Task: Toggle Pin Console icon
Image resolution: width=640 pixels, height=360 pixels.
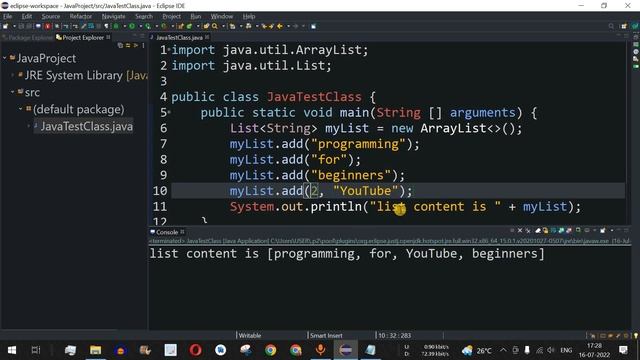Action: tap(578, 231)
